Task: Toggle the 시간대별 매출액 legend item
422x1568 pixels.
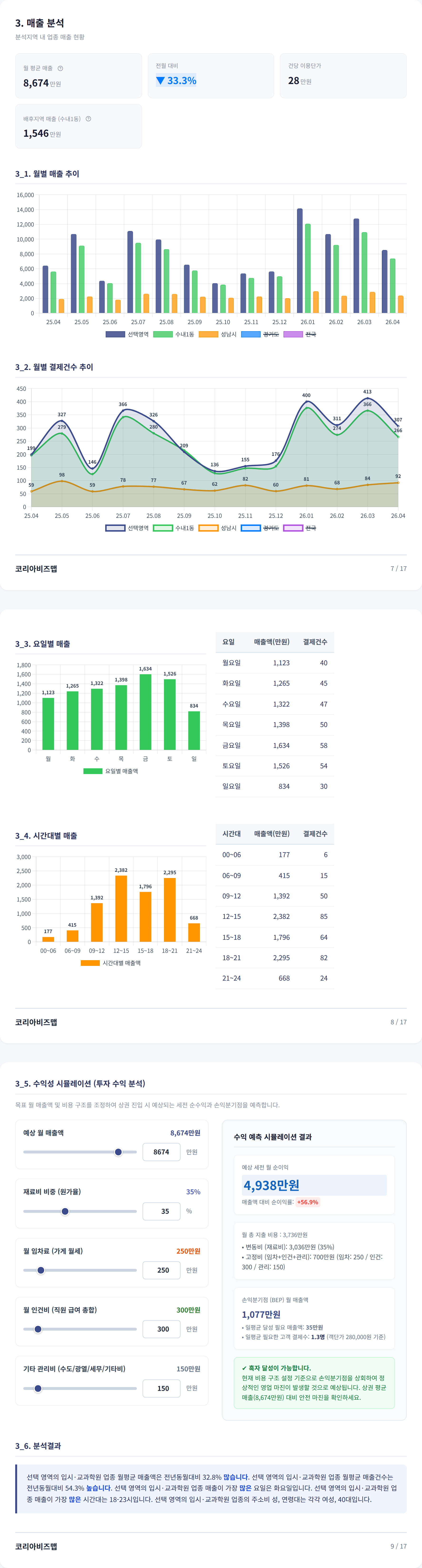Action: [x=110, y=963]
